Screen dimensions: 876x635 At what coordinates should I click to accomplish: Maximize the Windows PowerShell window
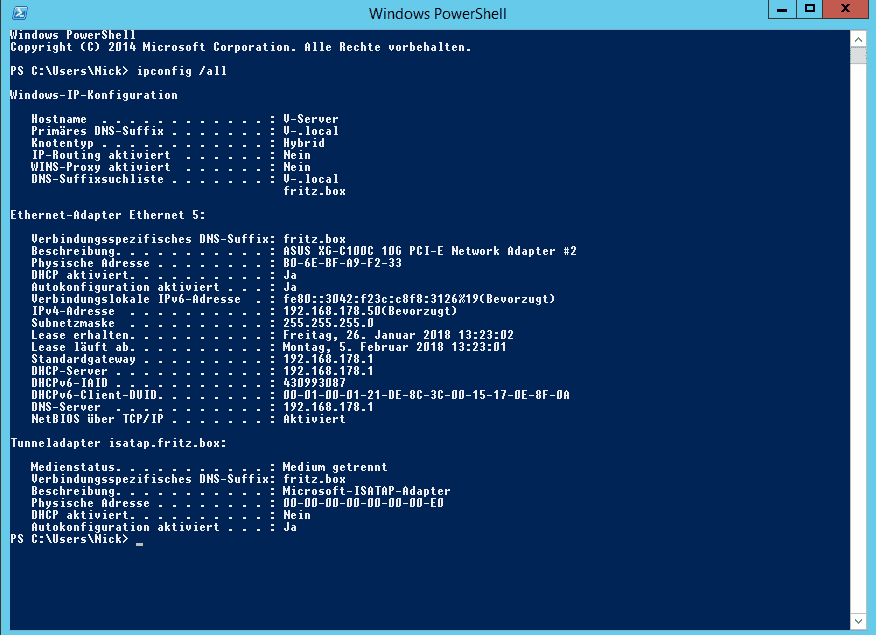click(x=810, y=9)
